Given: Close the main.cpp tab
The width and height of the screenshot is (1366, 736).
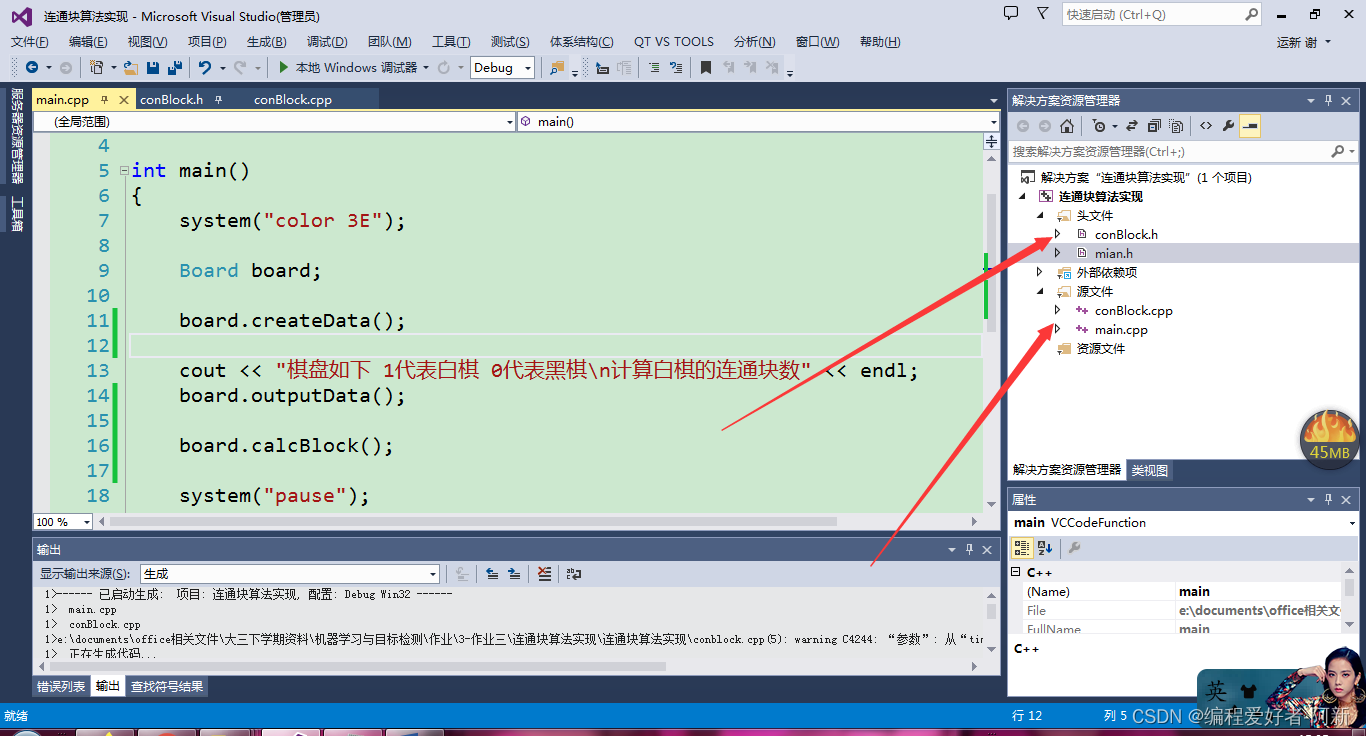Looking at the screenshot, I should coord(124,100).
